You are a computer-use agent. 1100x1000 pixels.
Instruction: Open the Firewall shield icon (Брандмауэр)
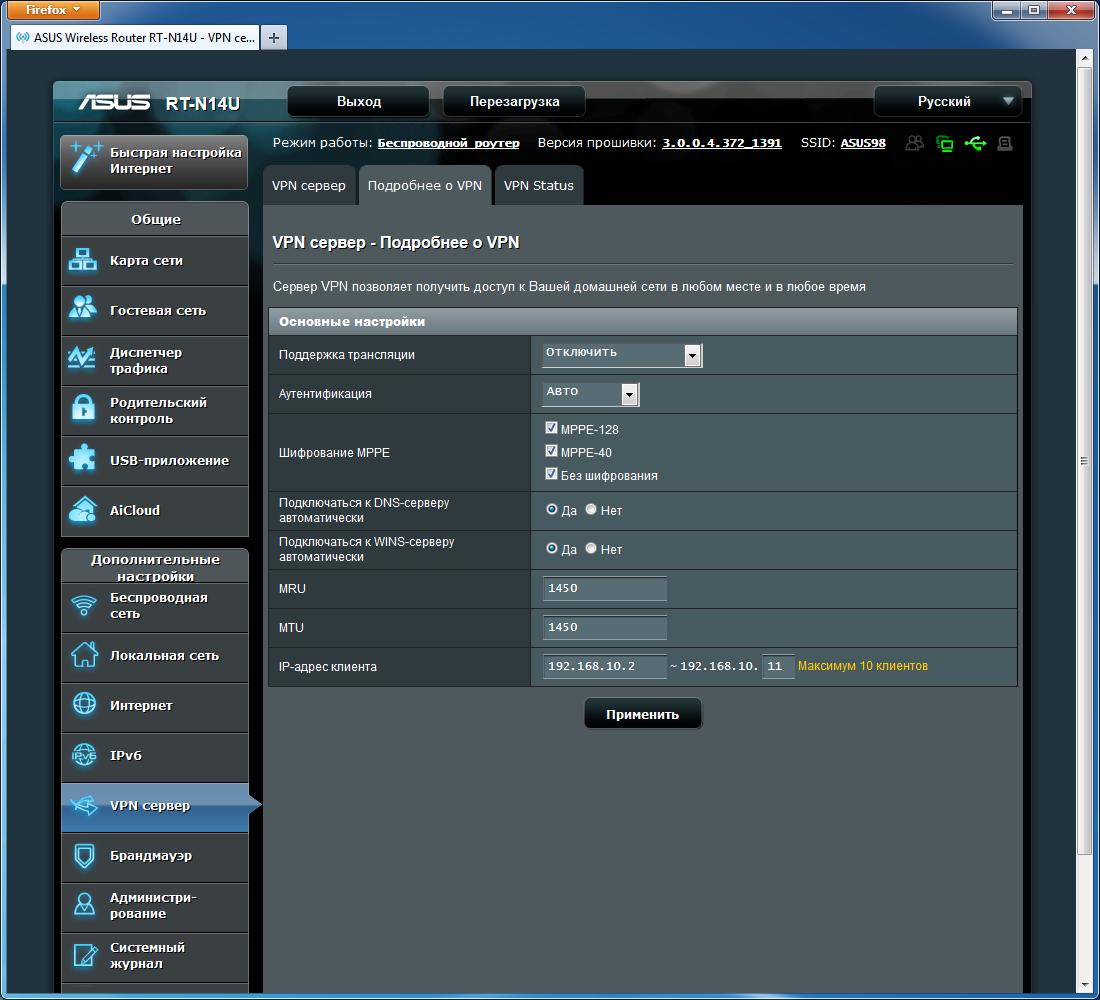point(84,856)
